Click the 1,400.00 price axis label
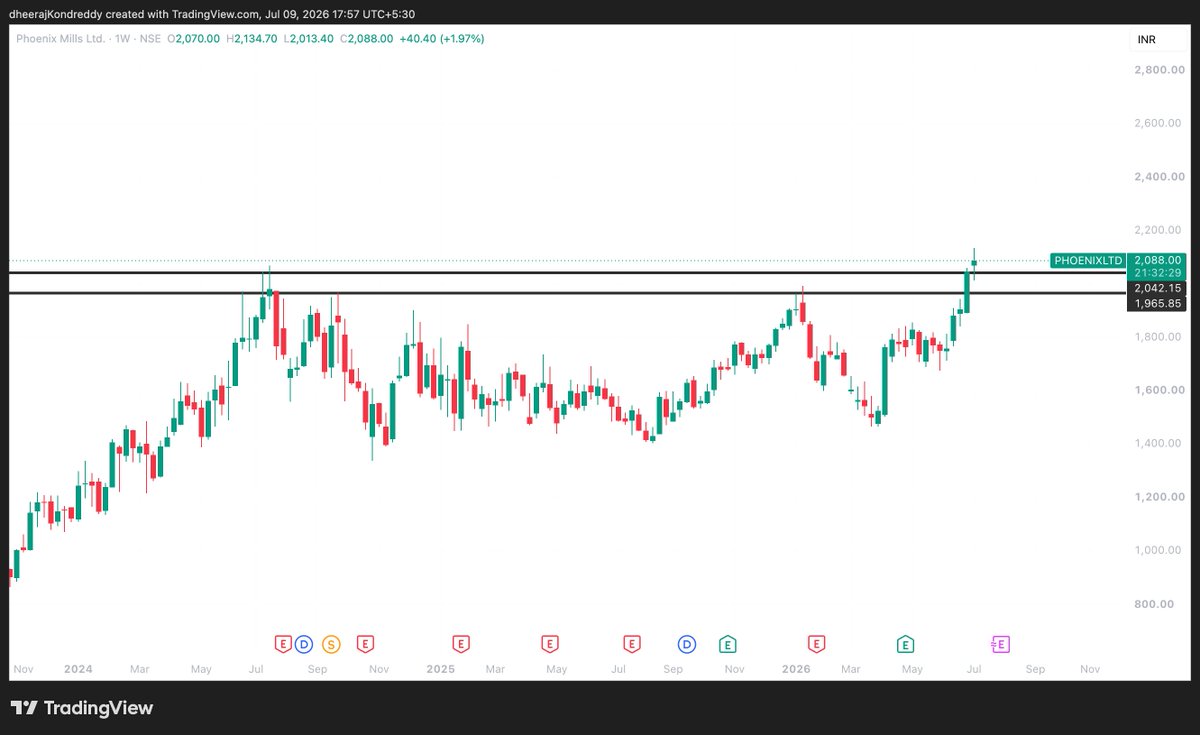Viewport: 1200px width, 735px height. (1159, 443)
